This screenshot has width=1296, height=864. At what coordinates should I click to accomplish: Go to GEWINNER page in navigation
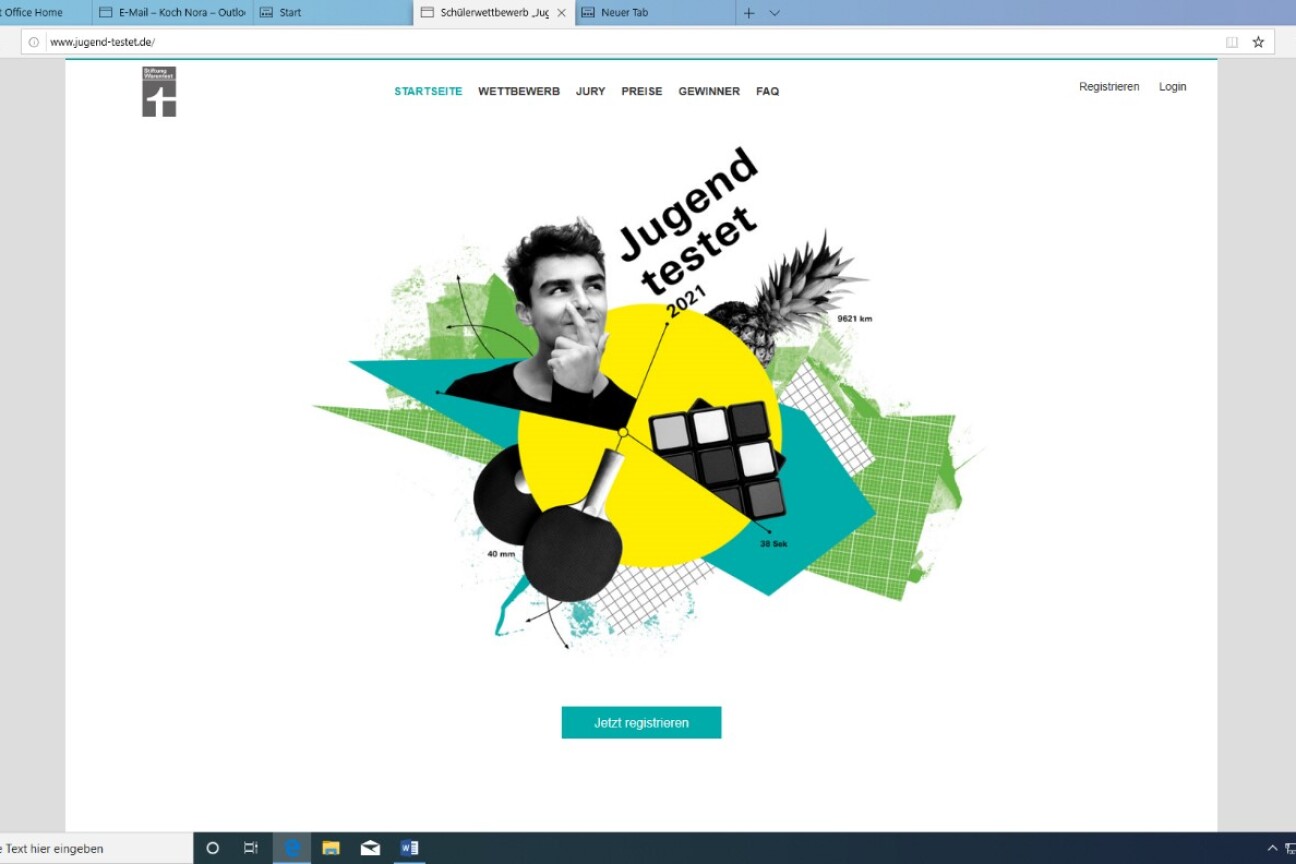[709, 91]
